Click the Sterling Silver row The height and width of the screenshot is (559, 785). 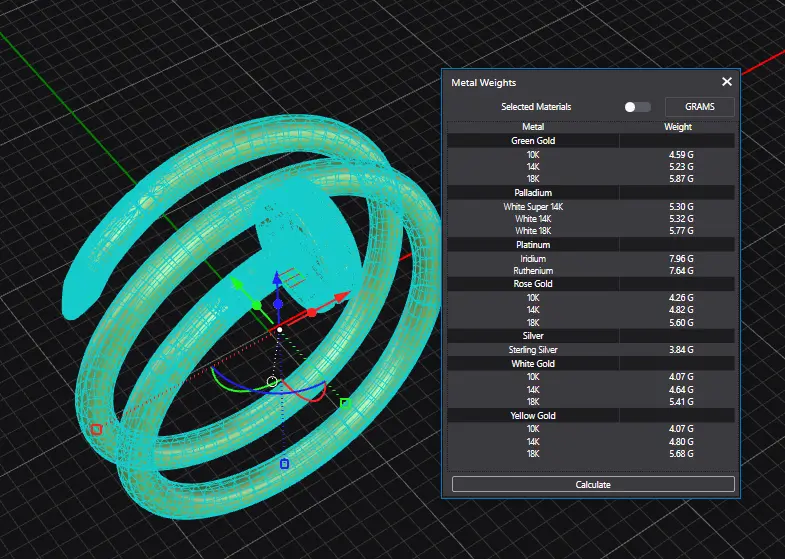tap(591, 350)
